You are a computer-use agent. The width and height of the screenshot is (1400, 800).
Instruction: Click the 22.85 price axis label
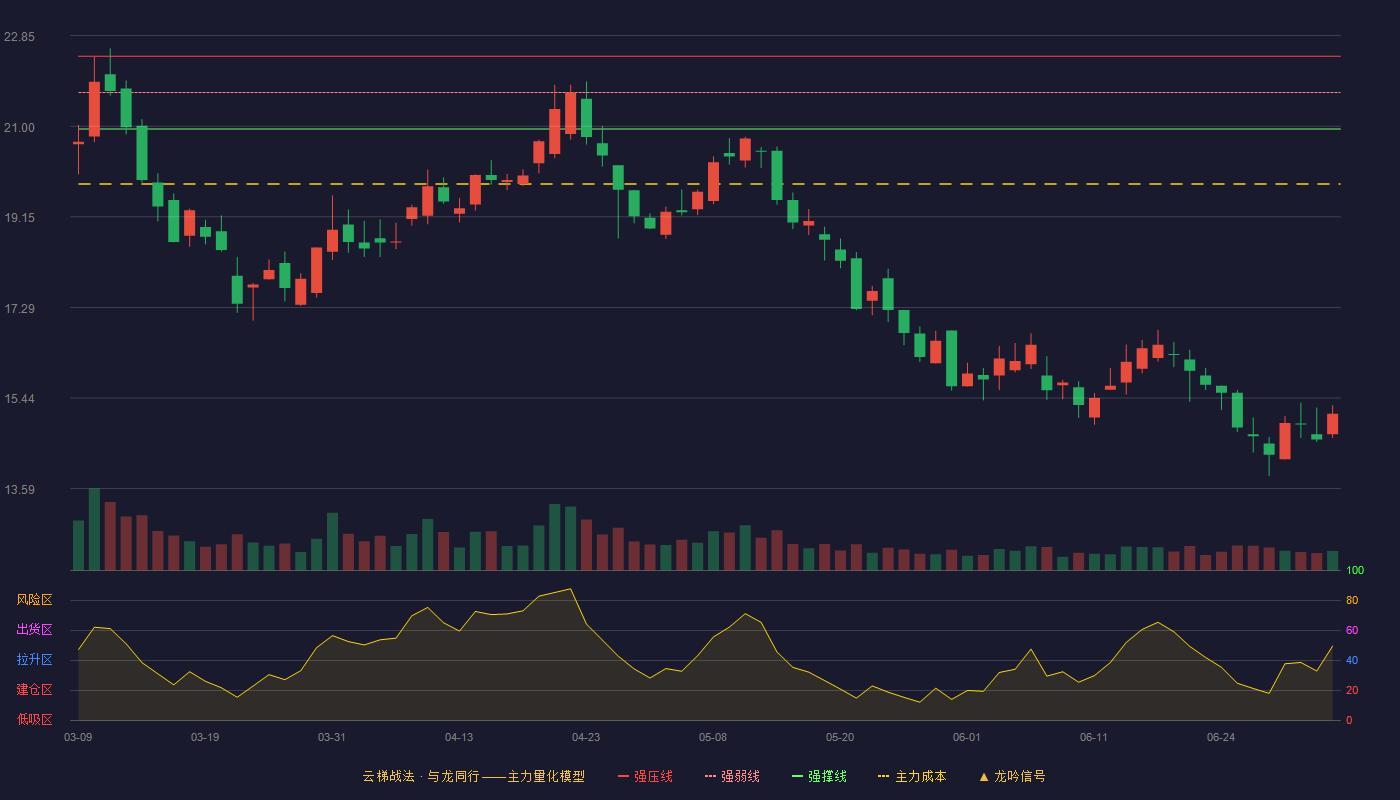(19, 37)
